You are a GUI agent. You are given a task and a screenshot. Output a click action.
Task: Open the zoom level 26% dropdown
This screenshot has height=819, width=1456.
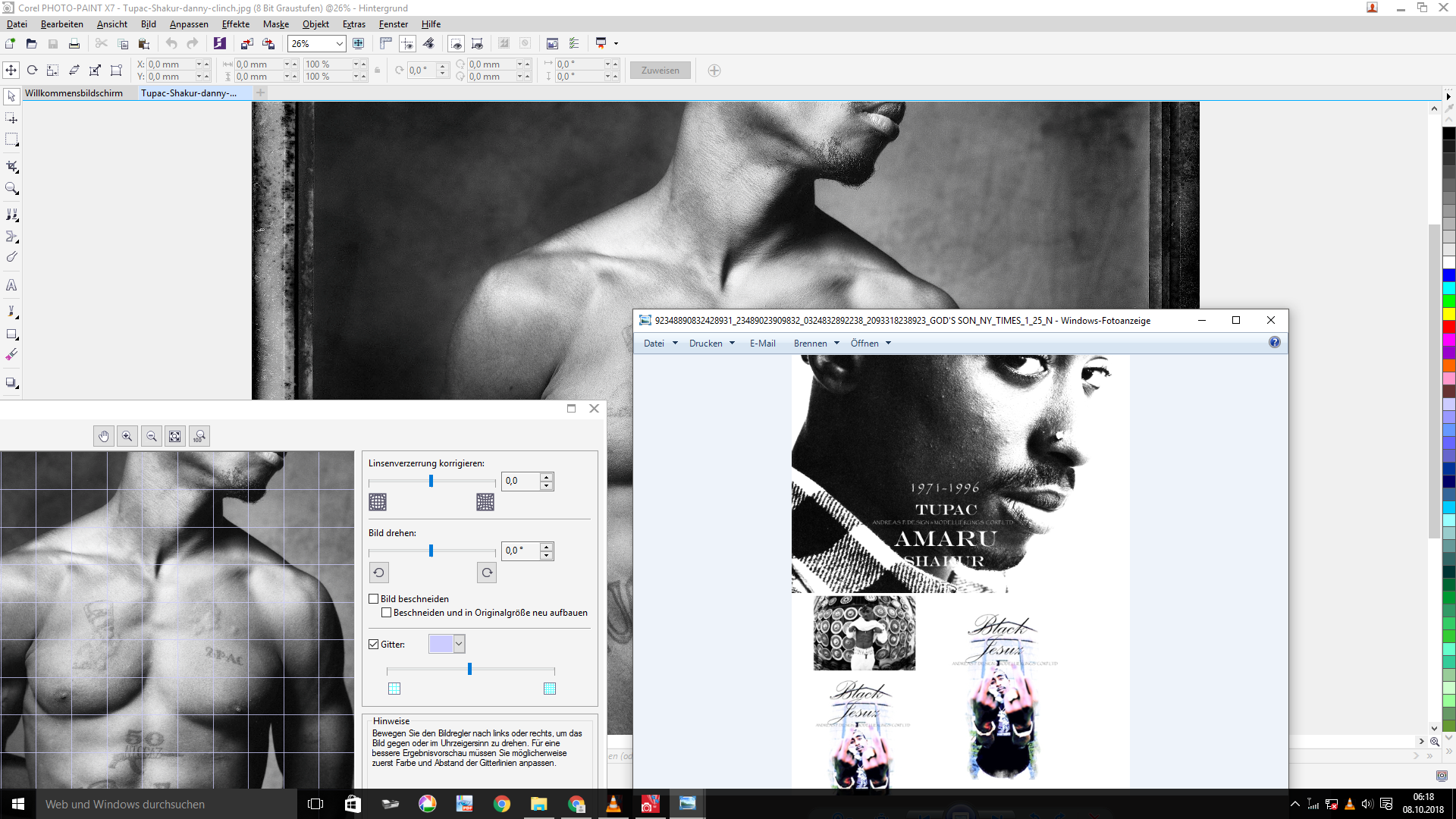pyautogui.click(x=339, y=44)
